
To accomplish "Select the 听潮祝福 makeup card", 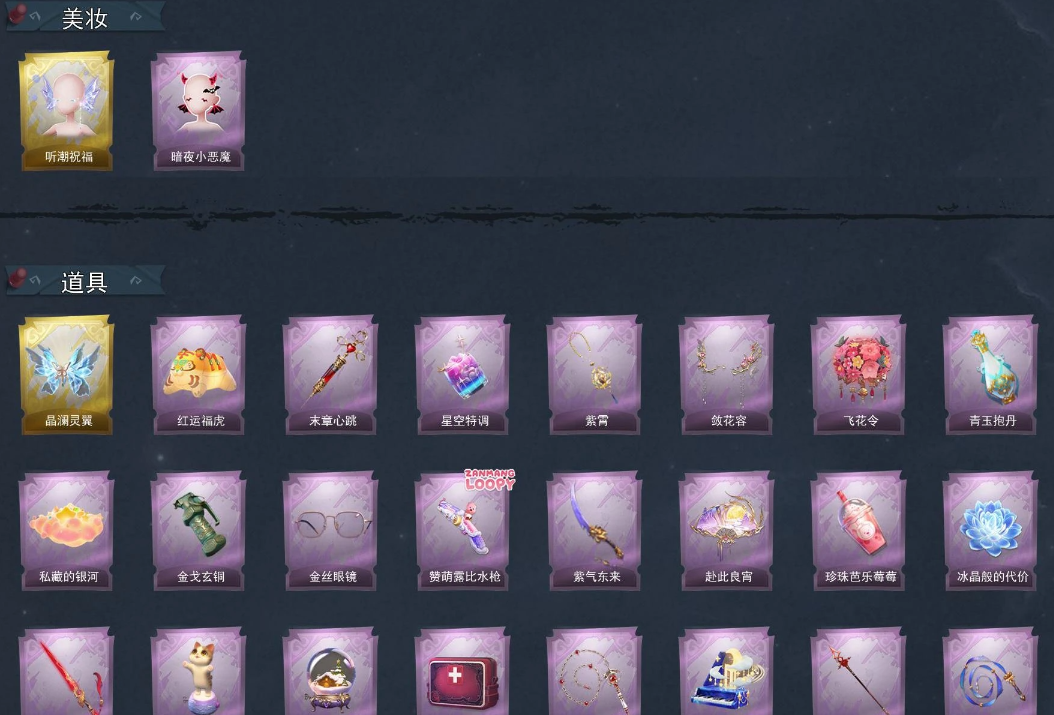I will coord(66,111).
